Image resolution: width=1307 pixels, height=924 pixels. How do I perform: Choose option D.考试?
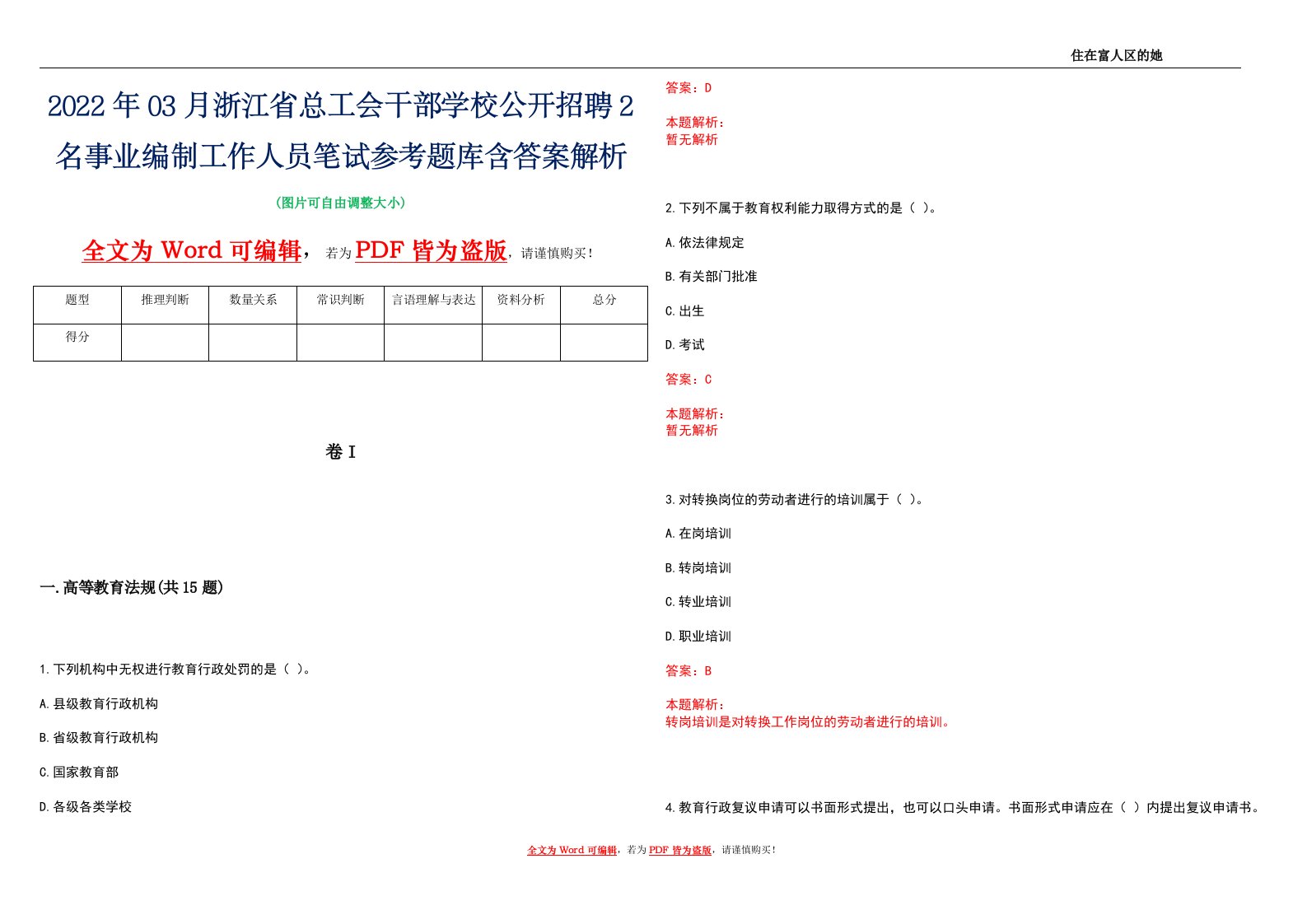[x=685, y=345]
